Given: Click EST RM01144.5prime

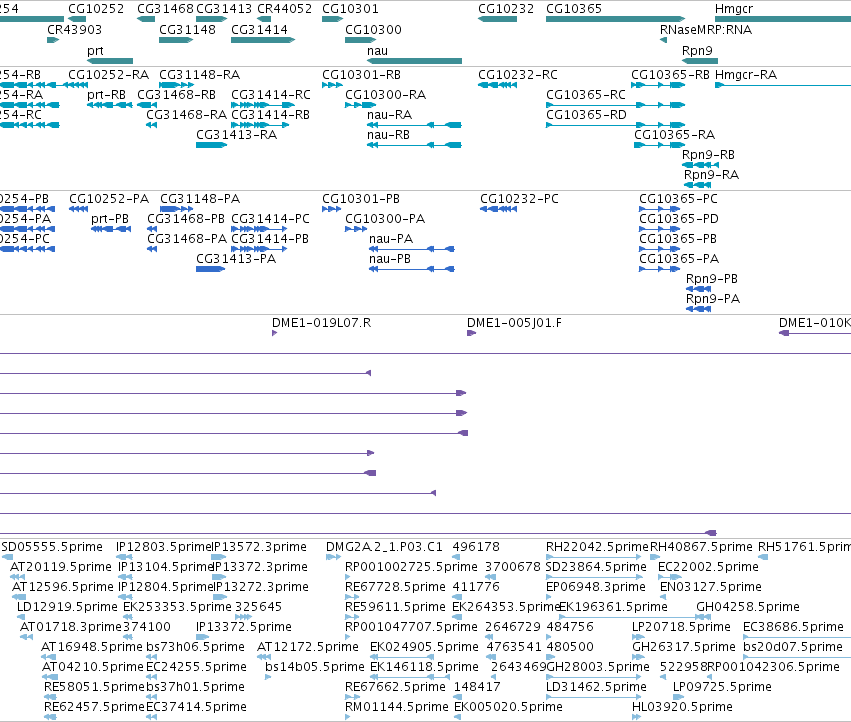Looking at the screenshot, I should click(397, 707).
